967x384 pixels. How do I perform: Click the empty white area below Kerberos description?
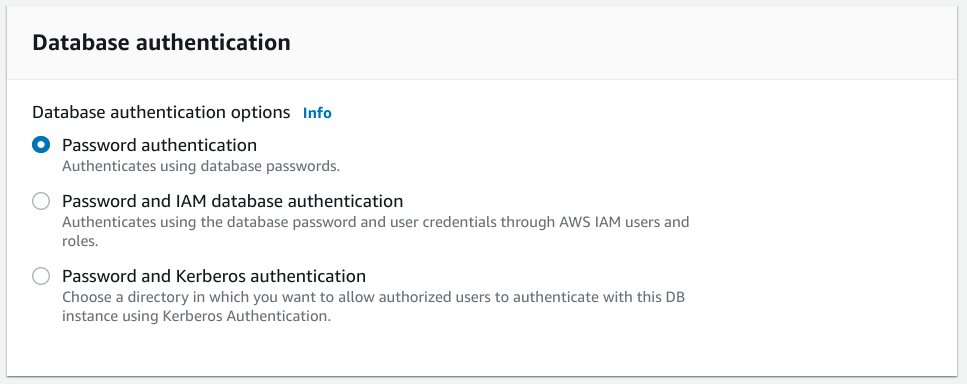point(482,350)
